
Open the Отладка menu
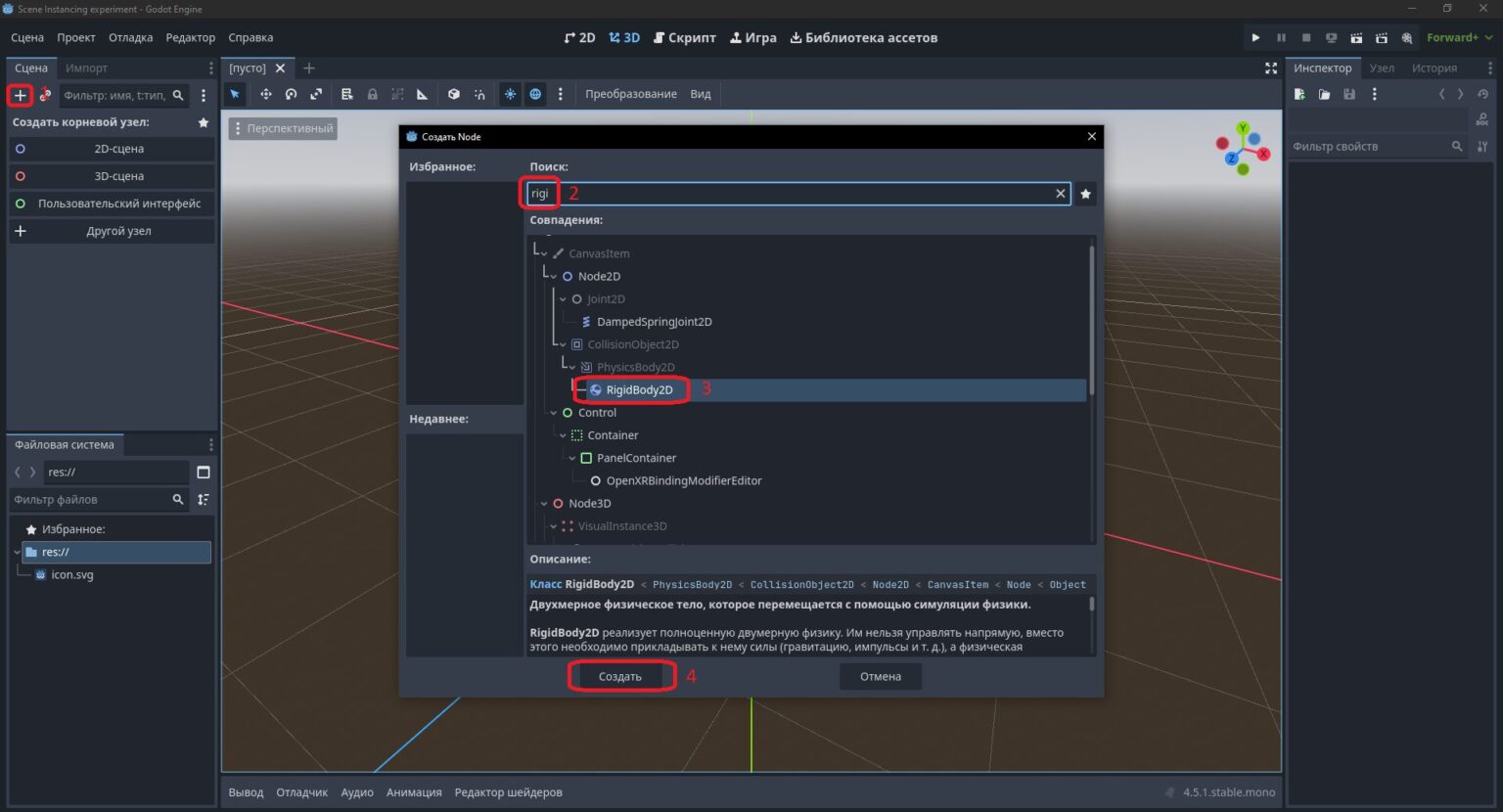click(x=130, y=37)
